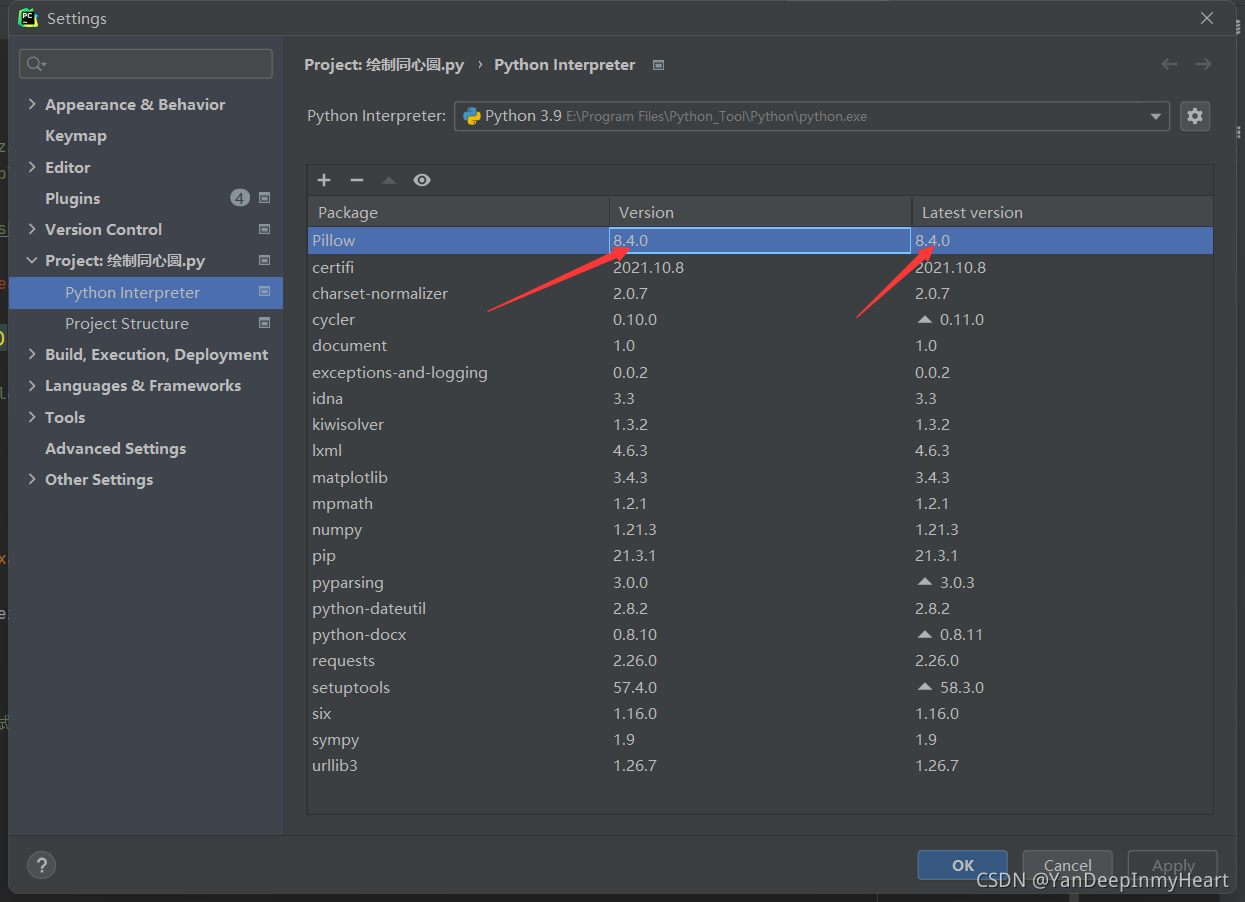Expand the Other Settings section
The height and width of the screenshot is (902, 1245).
[x=32, y=479]
